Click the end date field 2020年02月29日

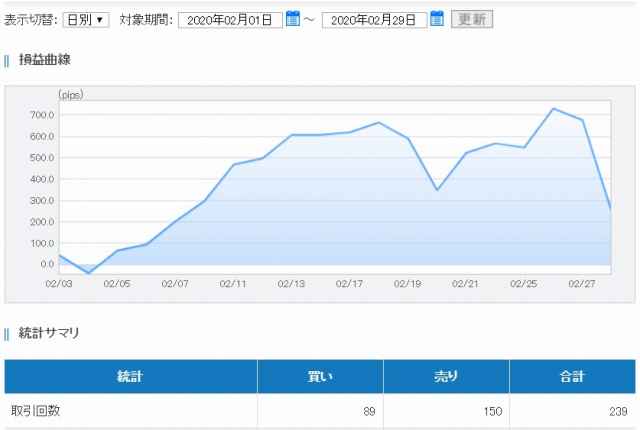pos(374,20)
